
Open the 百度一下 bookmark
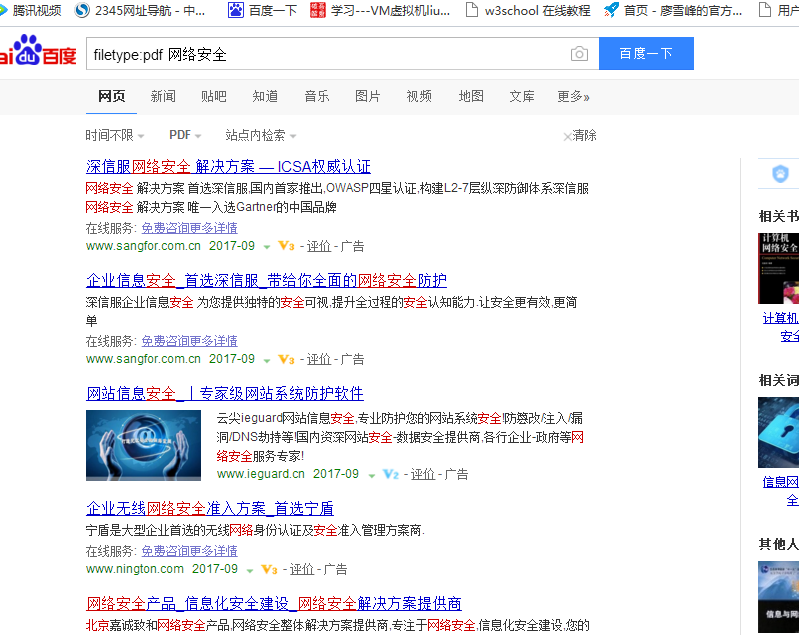[262, 10]
